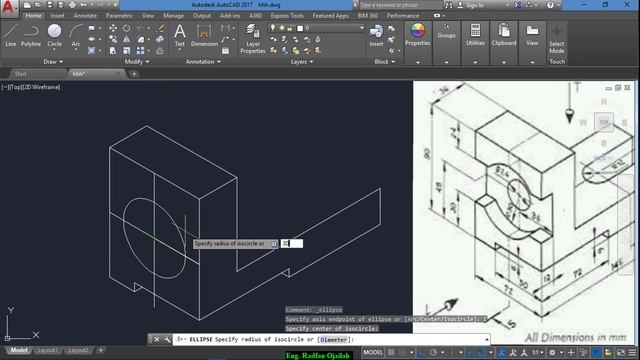The height and width of the screenshot is (360, 640).
Task: Switch to the Insert ribbon tab
Action: pyautogui.click(x=57, y=16)
